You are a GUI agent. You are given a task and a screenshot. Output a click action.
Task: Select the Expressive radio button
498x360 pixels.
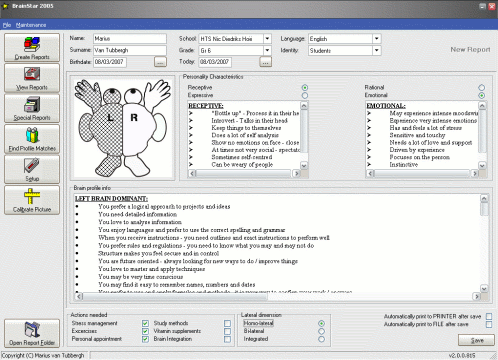coord(305,95)
